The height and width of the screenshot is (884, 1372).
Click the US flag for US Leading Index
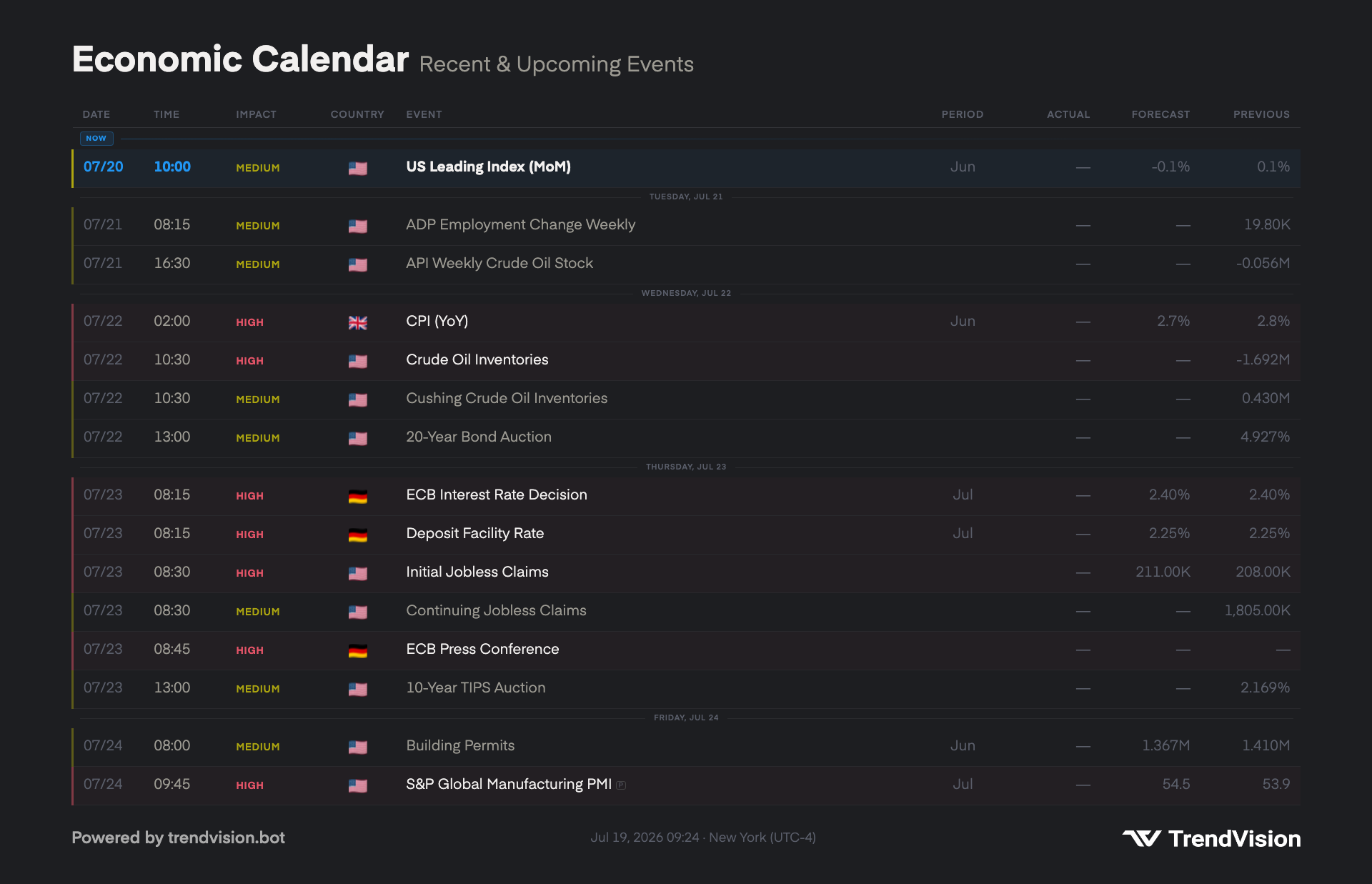click(x=357, y=168)
